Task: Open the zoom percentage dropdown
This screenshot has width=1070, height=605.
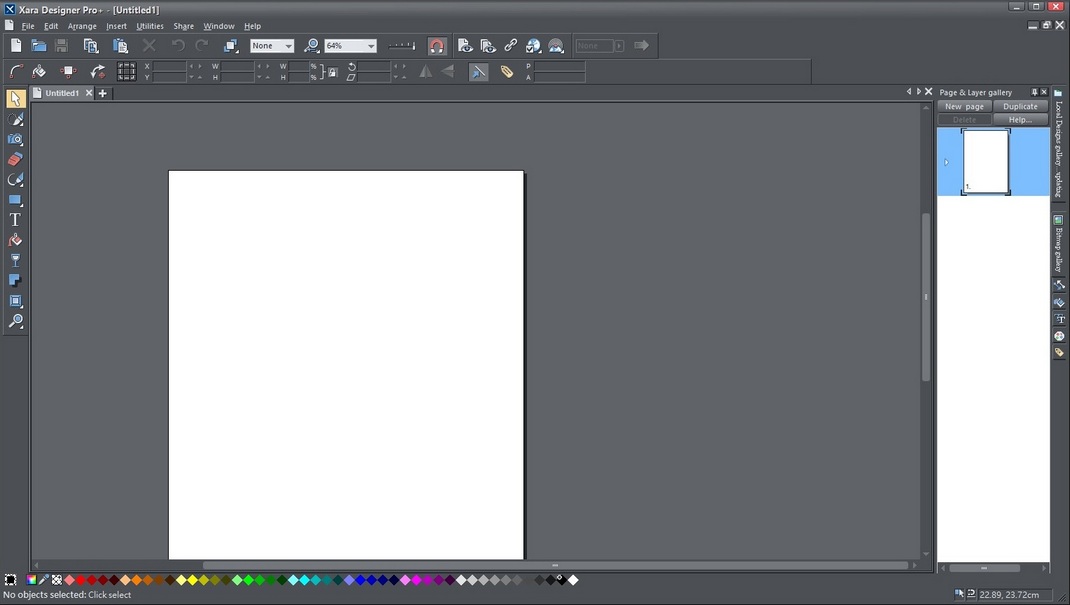Action: [x=369, y=45]
